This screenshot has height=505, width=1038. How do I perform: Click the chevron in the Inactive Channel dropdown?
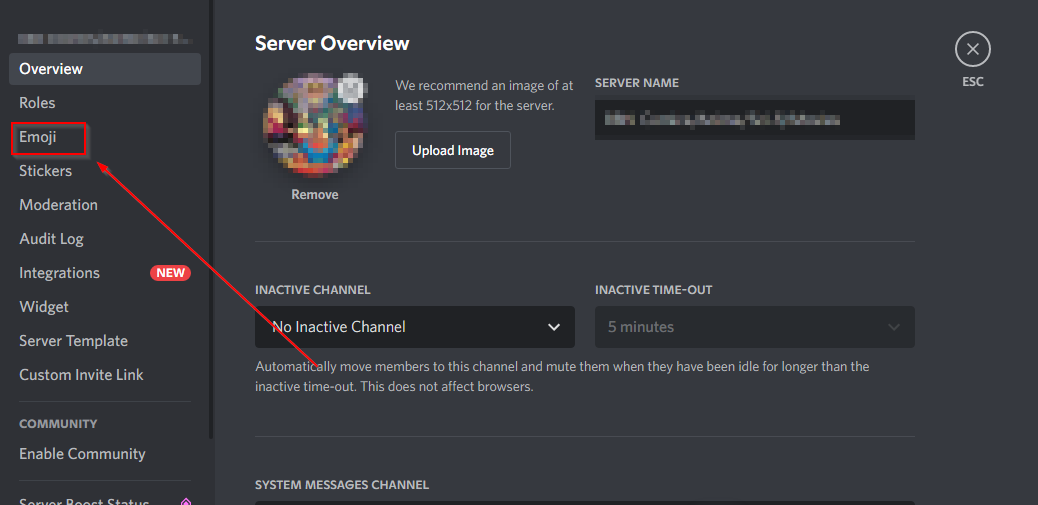(x=554, y=327)
